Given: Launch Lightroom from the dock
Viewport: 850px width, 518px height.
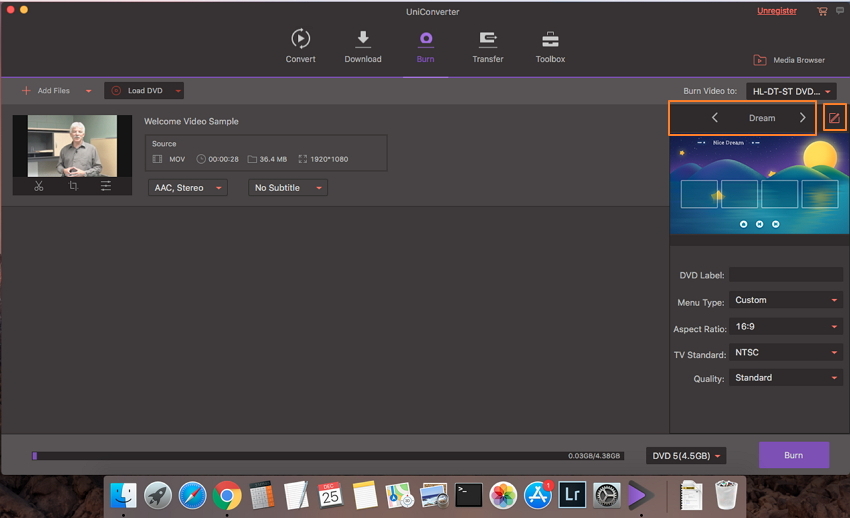Looking at the screenshot, I should click(572, 495).
